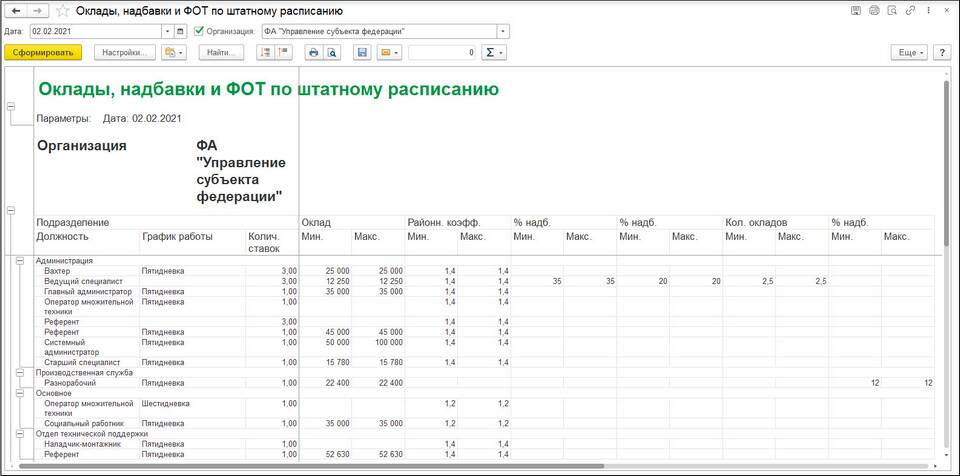Click the Сформировать button
The height and width of the screenshot is (476, 960).
click(43, 53)
